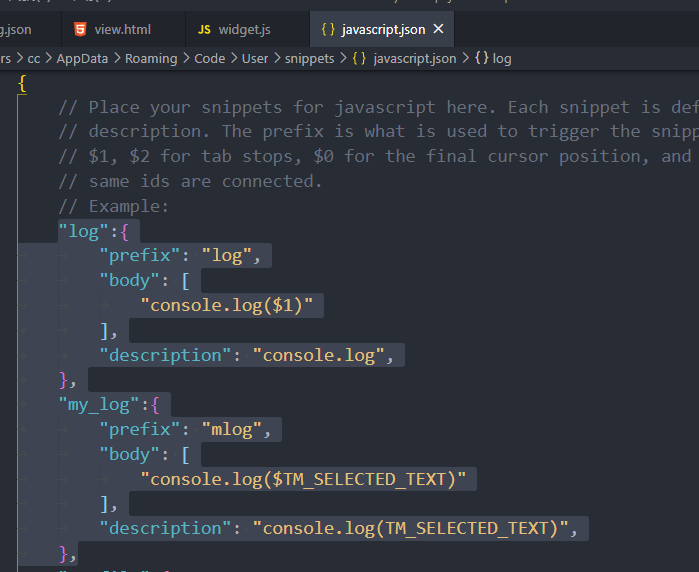
Task: Click the closing "}," of log snippet
Action: tap(68, 380)
